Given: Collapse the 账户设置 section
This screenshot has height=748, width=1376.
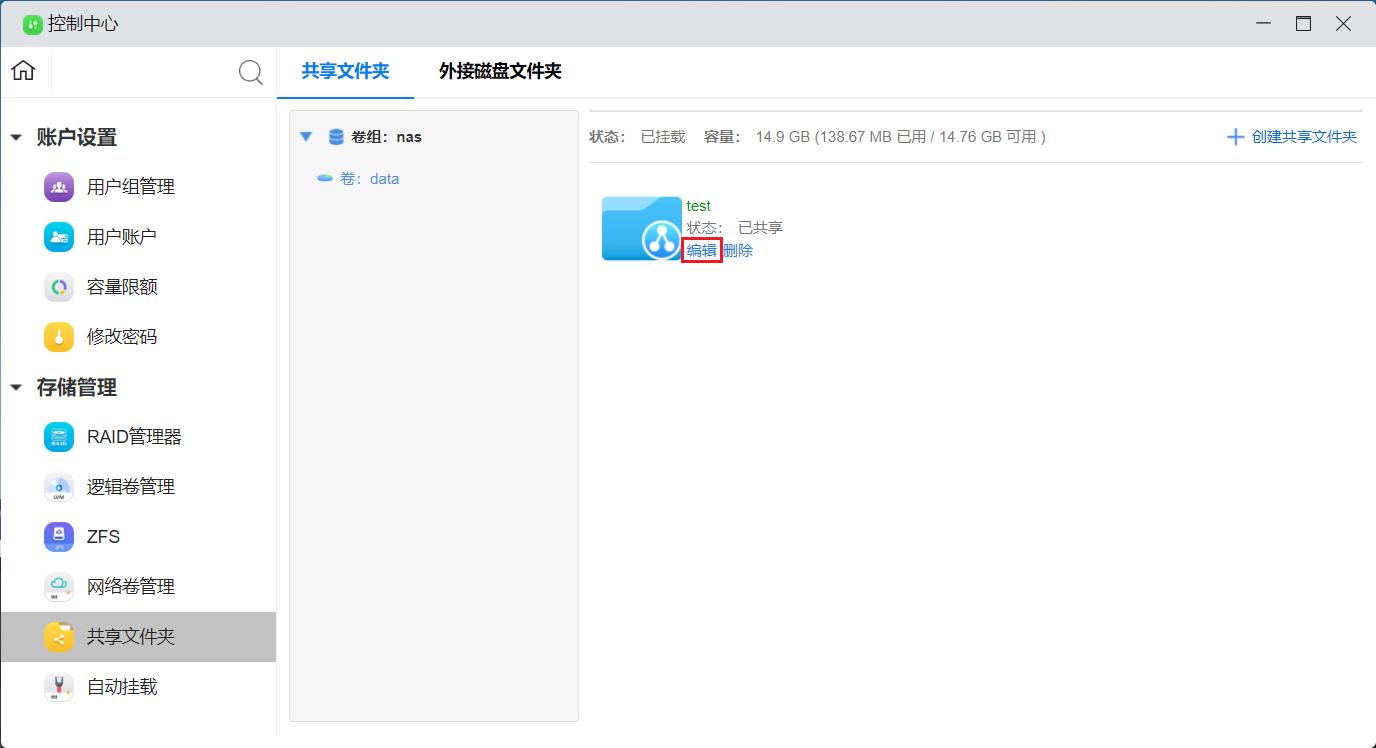Looking at the screenshot, I should tap(16, 138).
